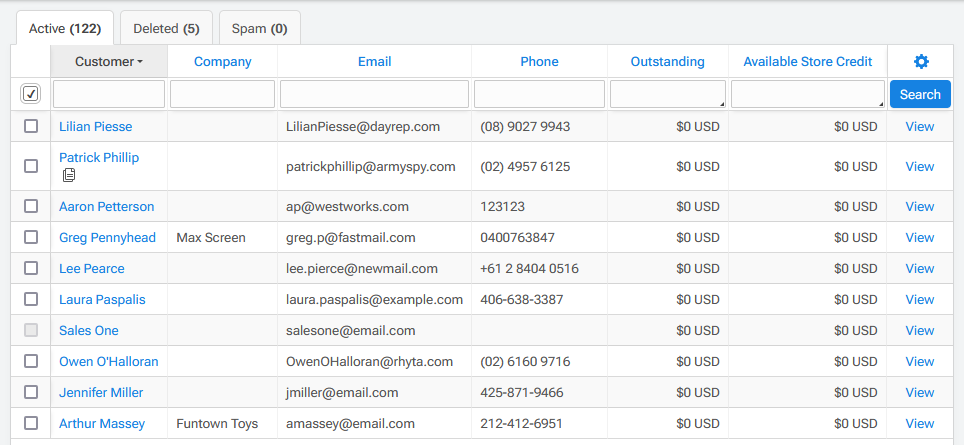
Task: Focus the Email filter input field
Action: point(374,94)
